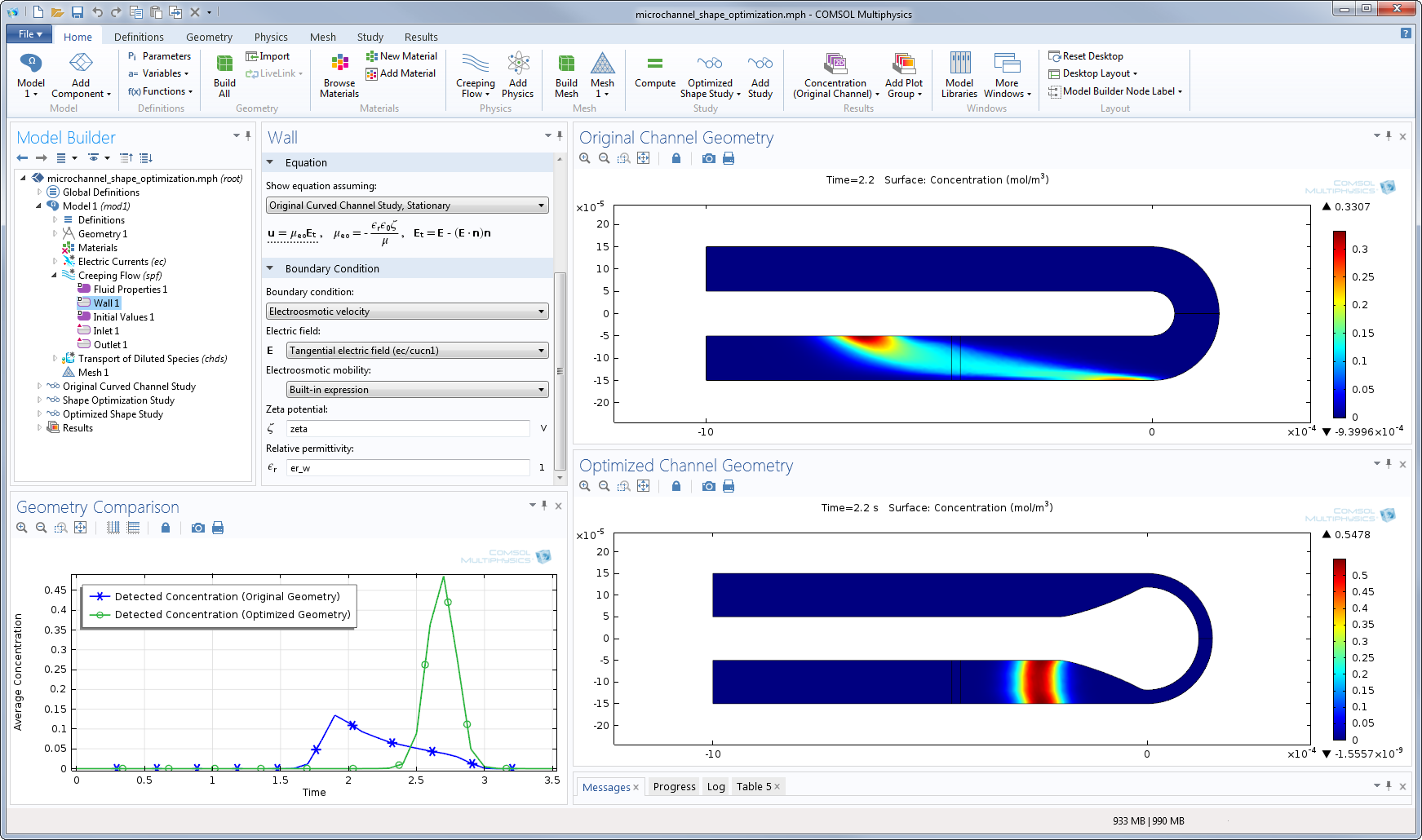Image resolution: width=1422 pixels, height=840 pixels.
Task: Click the Relative permittivity er_w input field
Action: (408, 468)
